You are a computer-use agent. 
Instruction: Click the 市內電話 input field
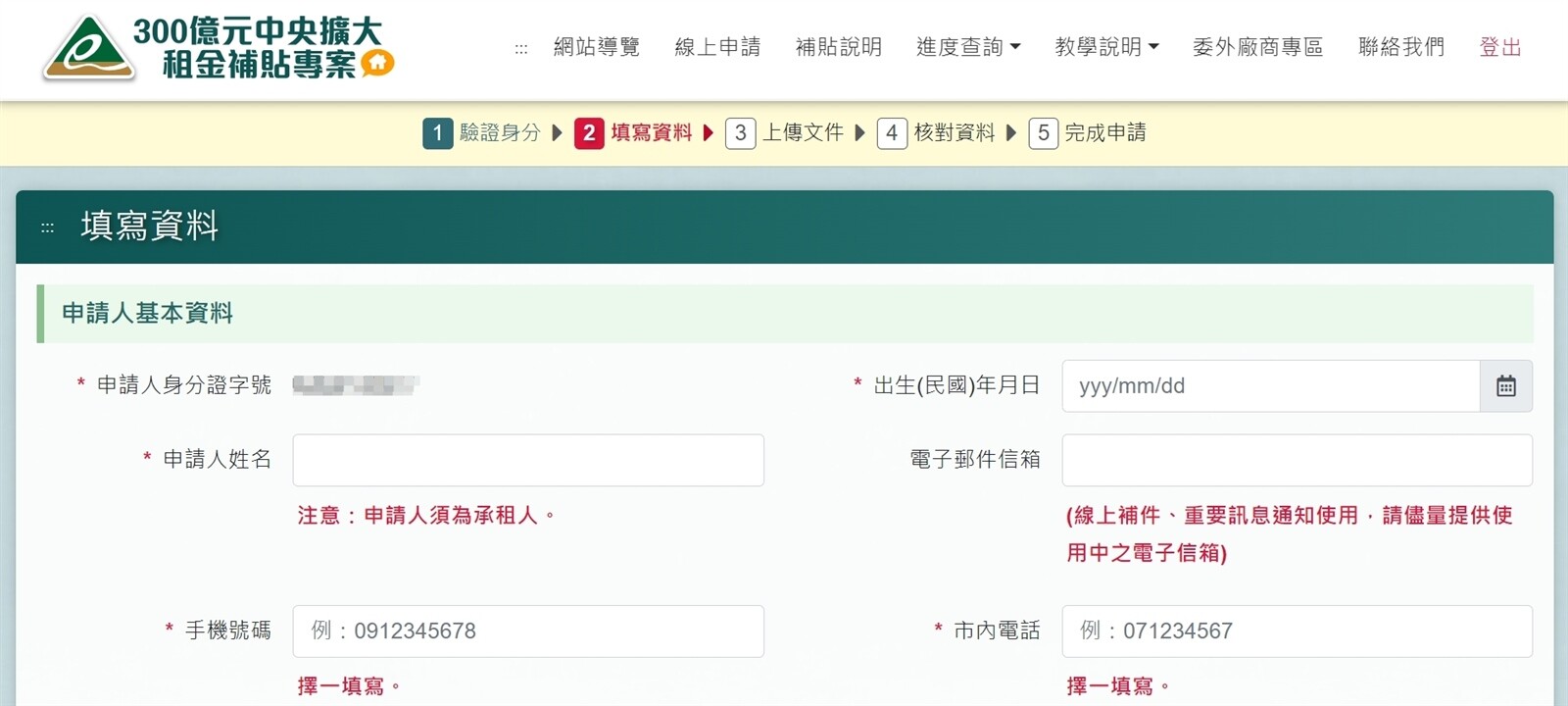(1298, 631)
